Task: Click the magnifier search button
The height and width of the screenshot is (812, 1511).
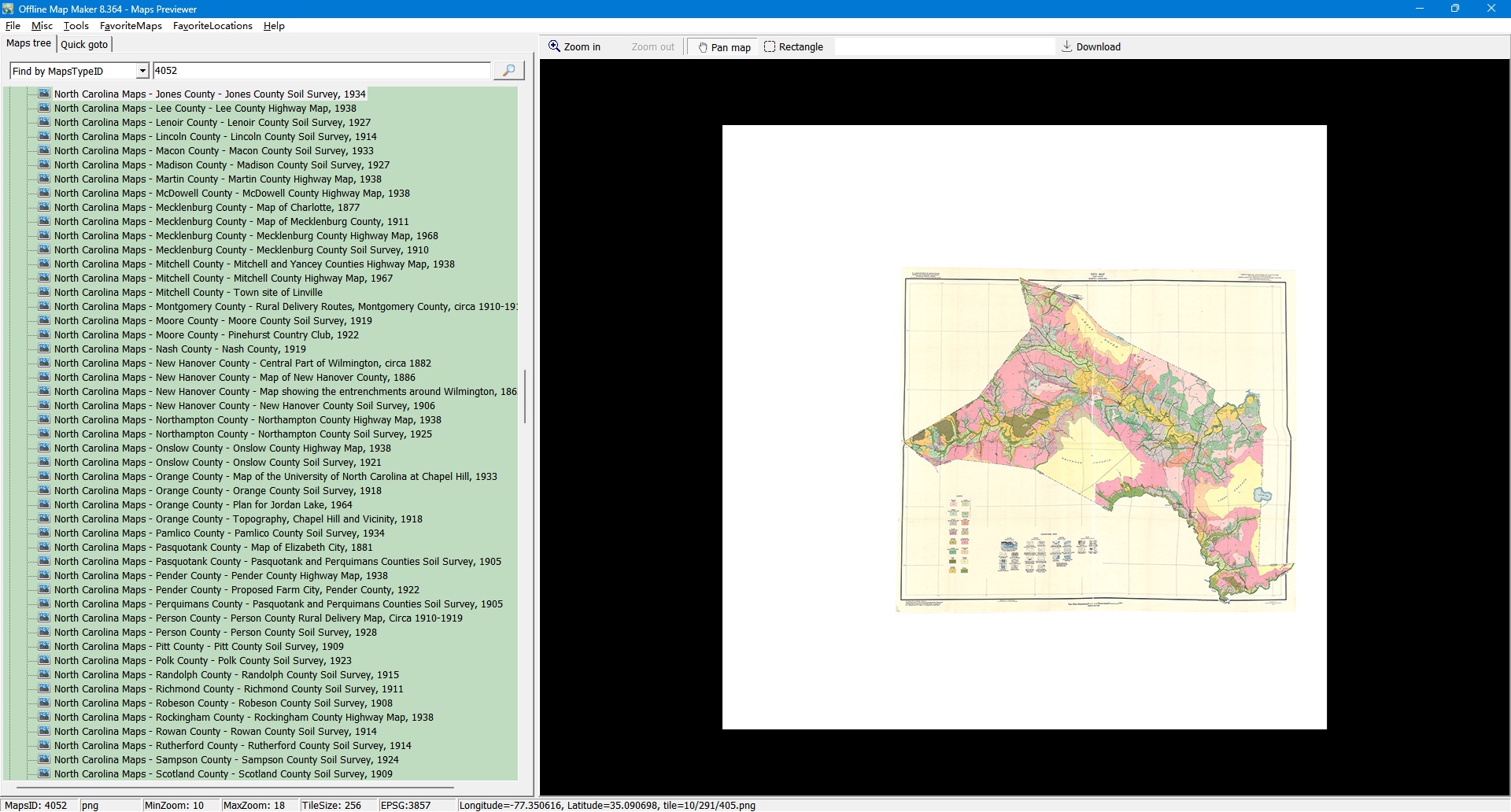Action: [x=508, y=71]
